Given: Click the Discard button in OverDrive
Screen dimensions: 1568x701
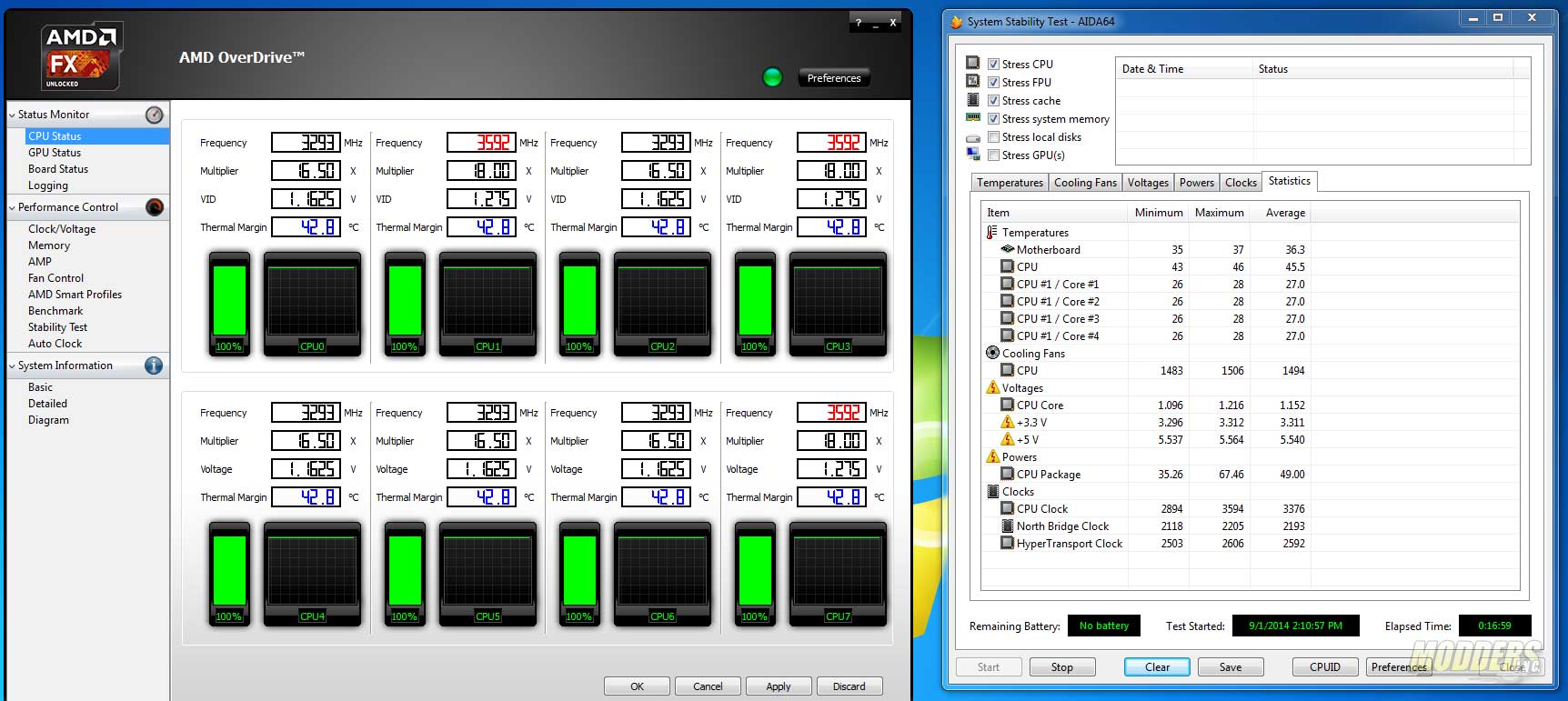Looking at the screenshot, I should [x=849, y=686].
